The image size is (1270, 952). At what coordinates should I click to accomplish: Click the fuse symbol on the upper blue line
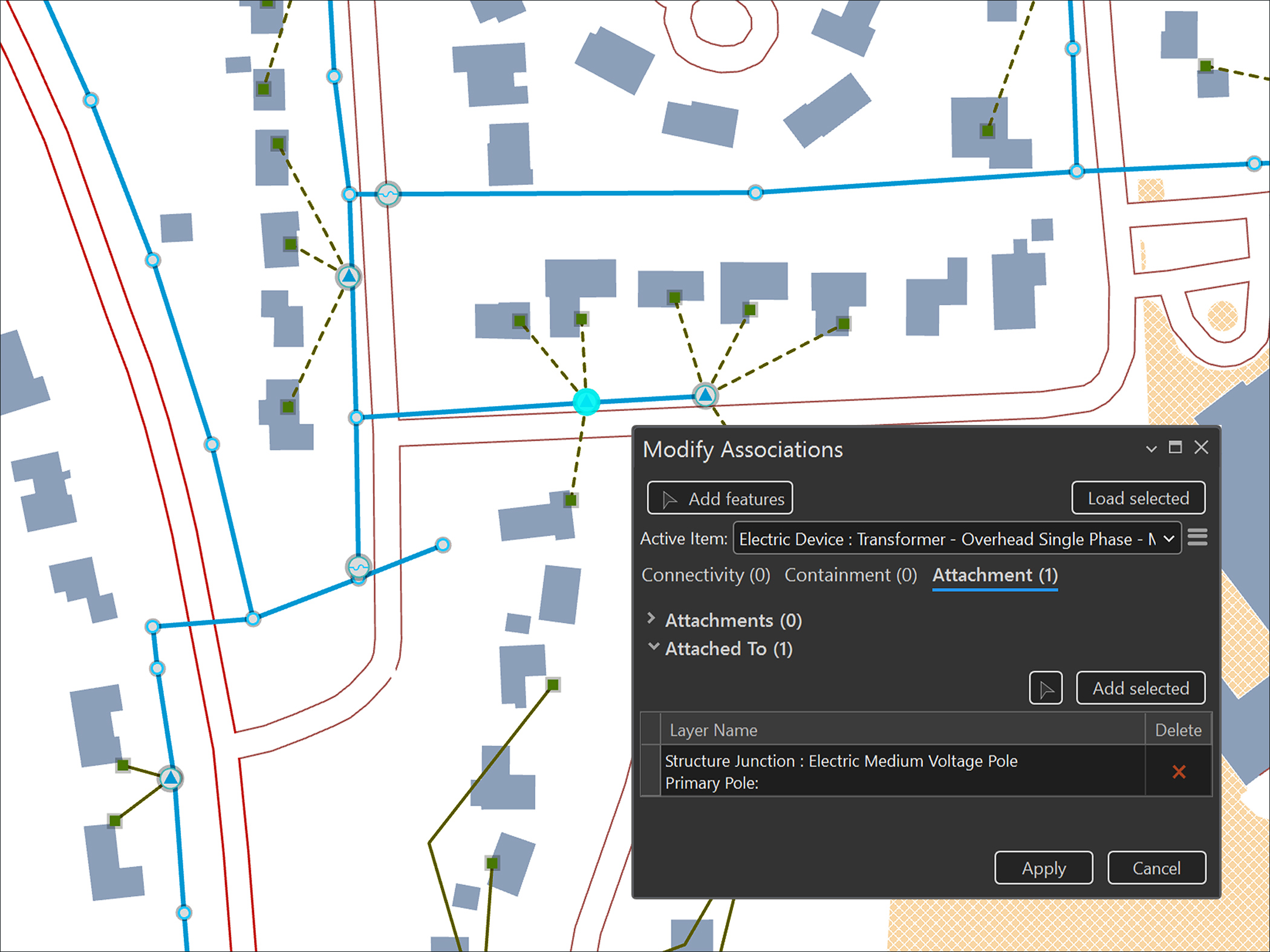pos(387,194)
